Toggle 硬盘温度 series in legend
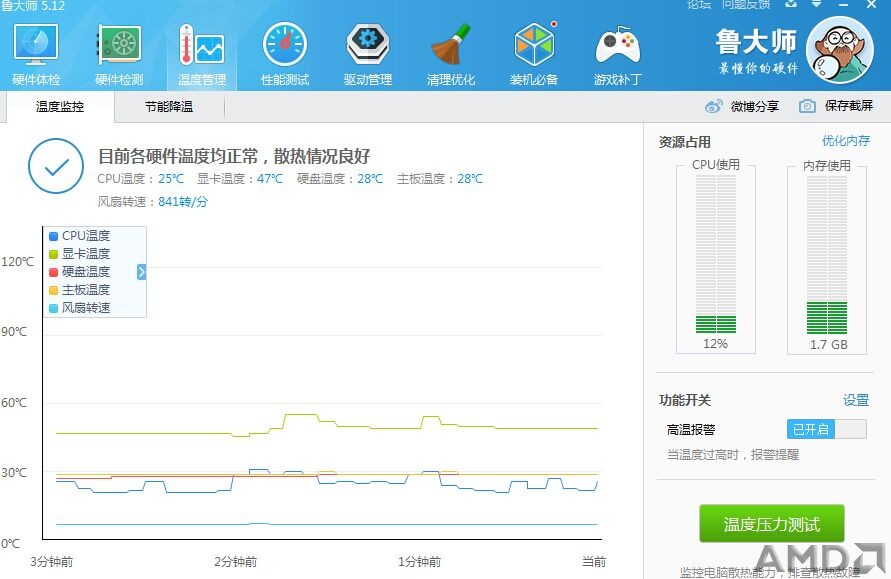The width and height of the screenshot is (891, 579). point(80,272)
